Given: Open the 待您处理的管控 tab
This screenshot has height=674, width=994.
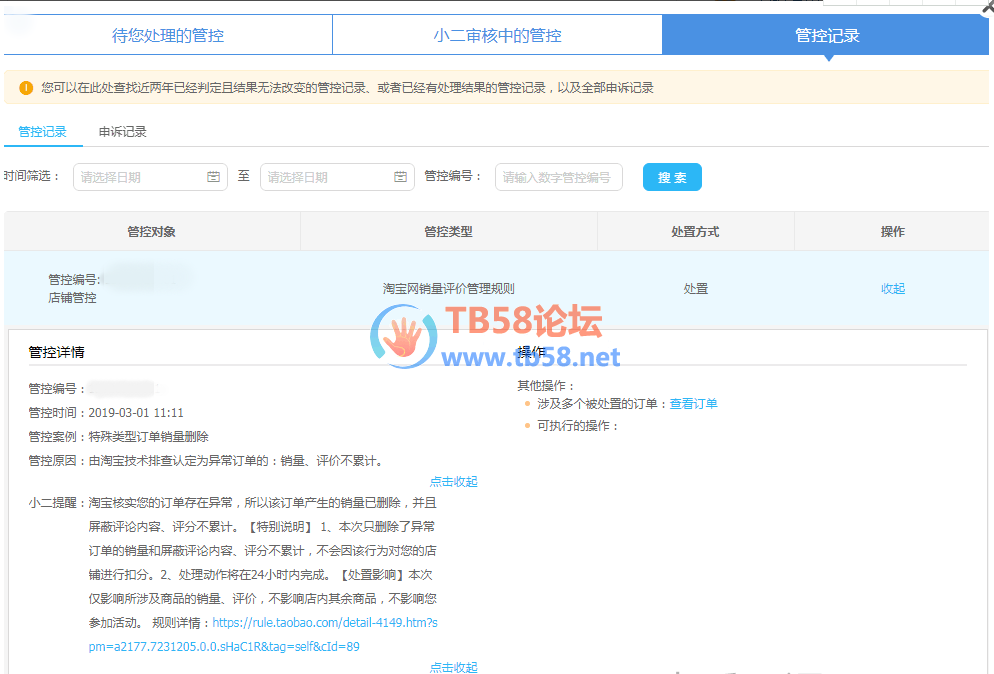Looking at the screenshot, I should point(168,36).
